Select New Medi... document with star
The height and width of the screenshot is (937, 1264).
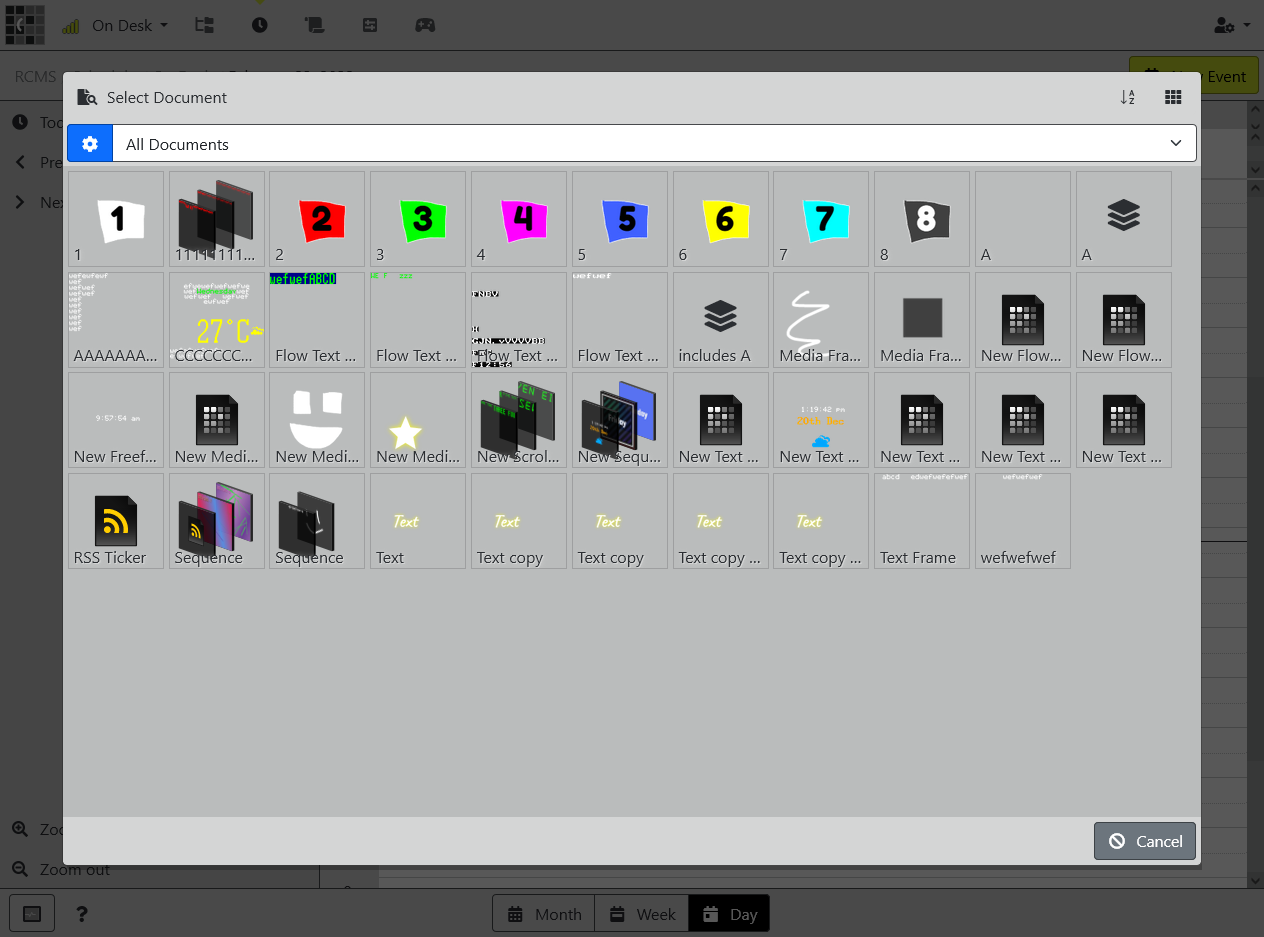[418, 421]
